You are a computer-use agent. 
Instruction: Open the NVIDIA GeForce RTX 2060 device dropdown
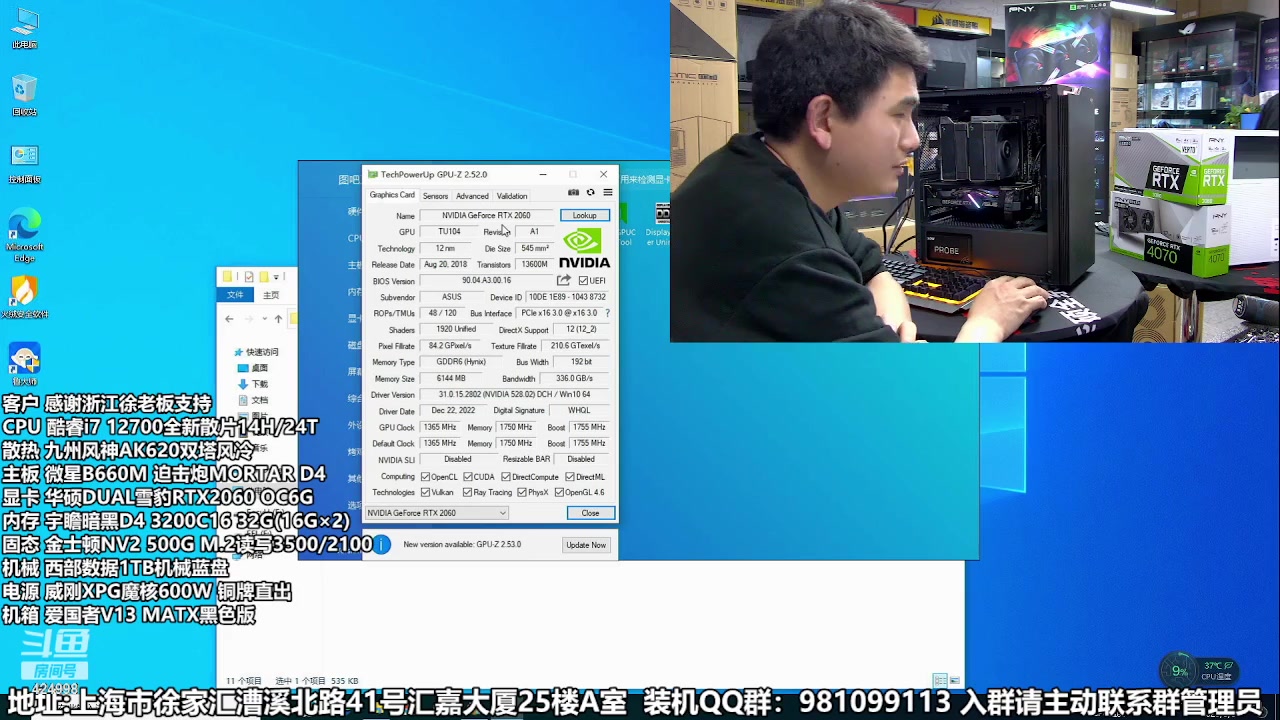tap(437, 513)
